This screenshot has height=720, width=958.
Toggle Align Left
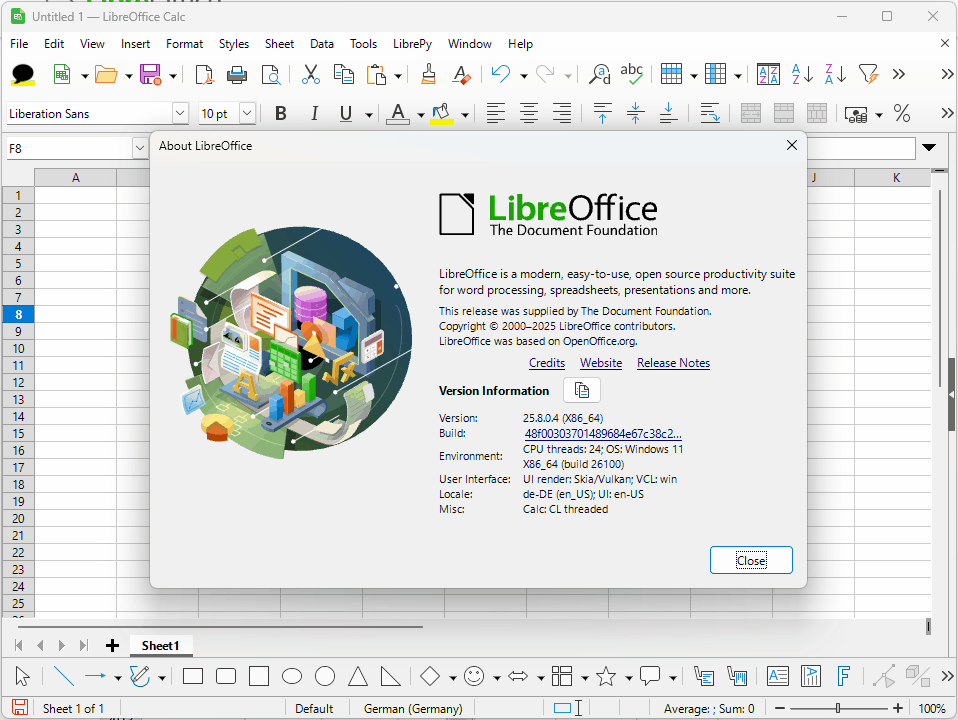tap(496, 114)
